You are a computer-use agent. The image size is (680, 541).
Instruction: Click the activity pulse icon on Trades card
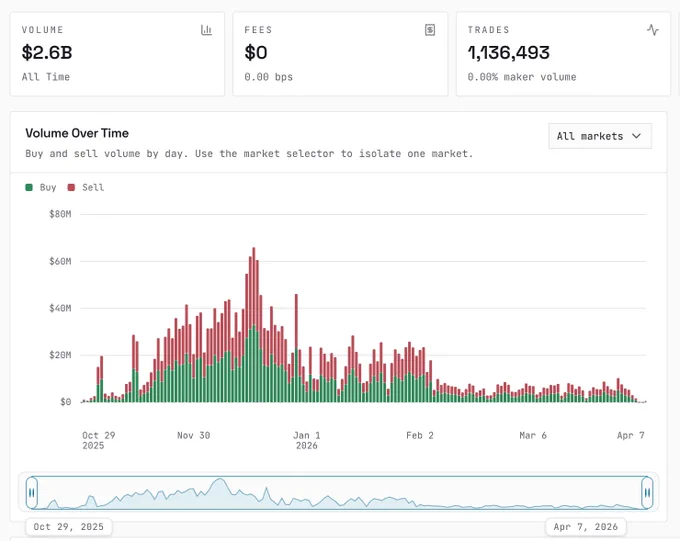pyautogui.click(x=653, y=30)
